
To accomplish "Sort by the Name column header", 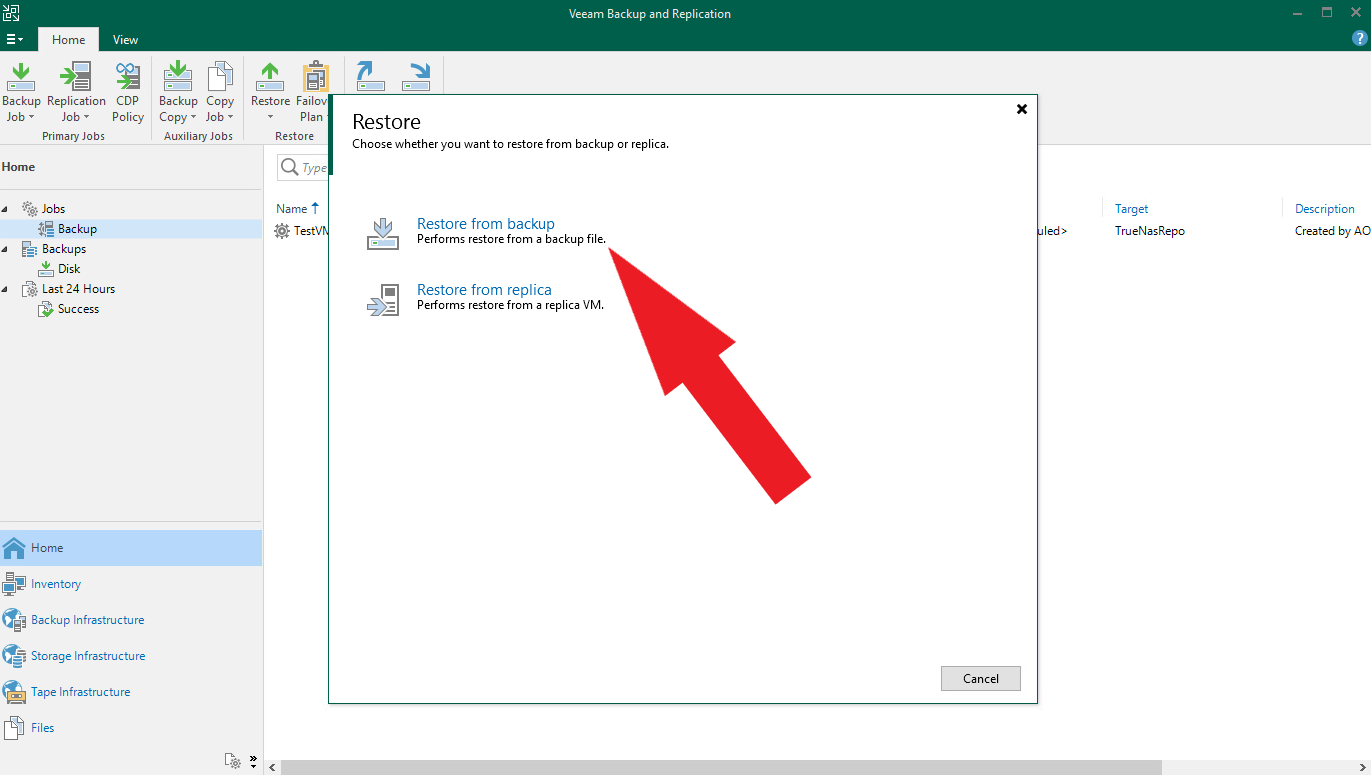I will pyautogui.click(x=292, y=209).
